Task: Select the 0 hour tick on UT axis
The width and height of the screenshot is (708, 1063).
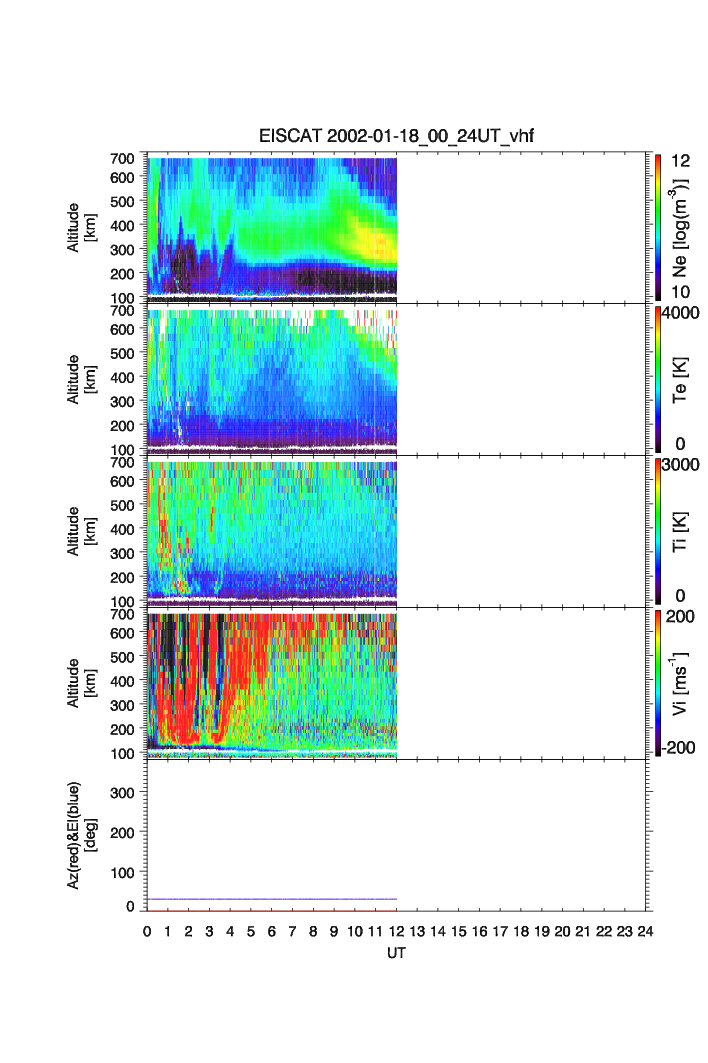Action: tap(147, 932)
